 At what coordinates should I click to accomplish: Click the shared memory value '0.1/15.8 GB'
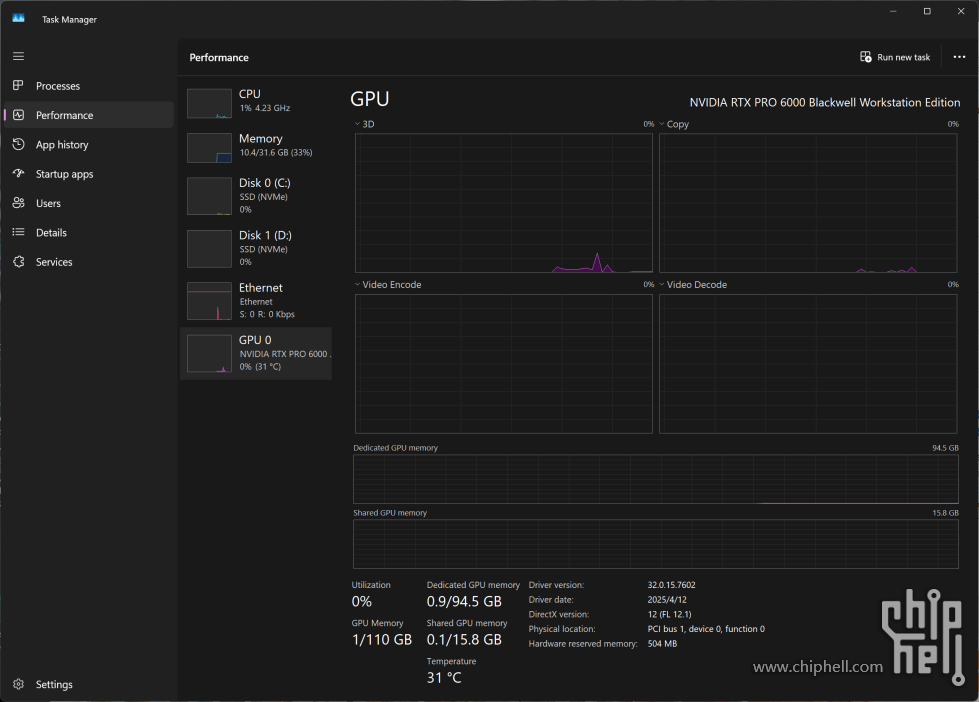(464, 640)
